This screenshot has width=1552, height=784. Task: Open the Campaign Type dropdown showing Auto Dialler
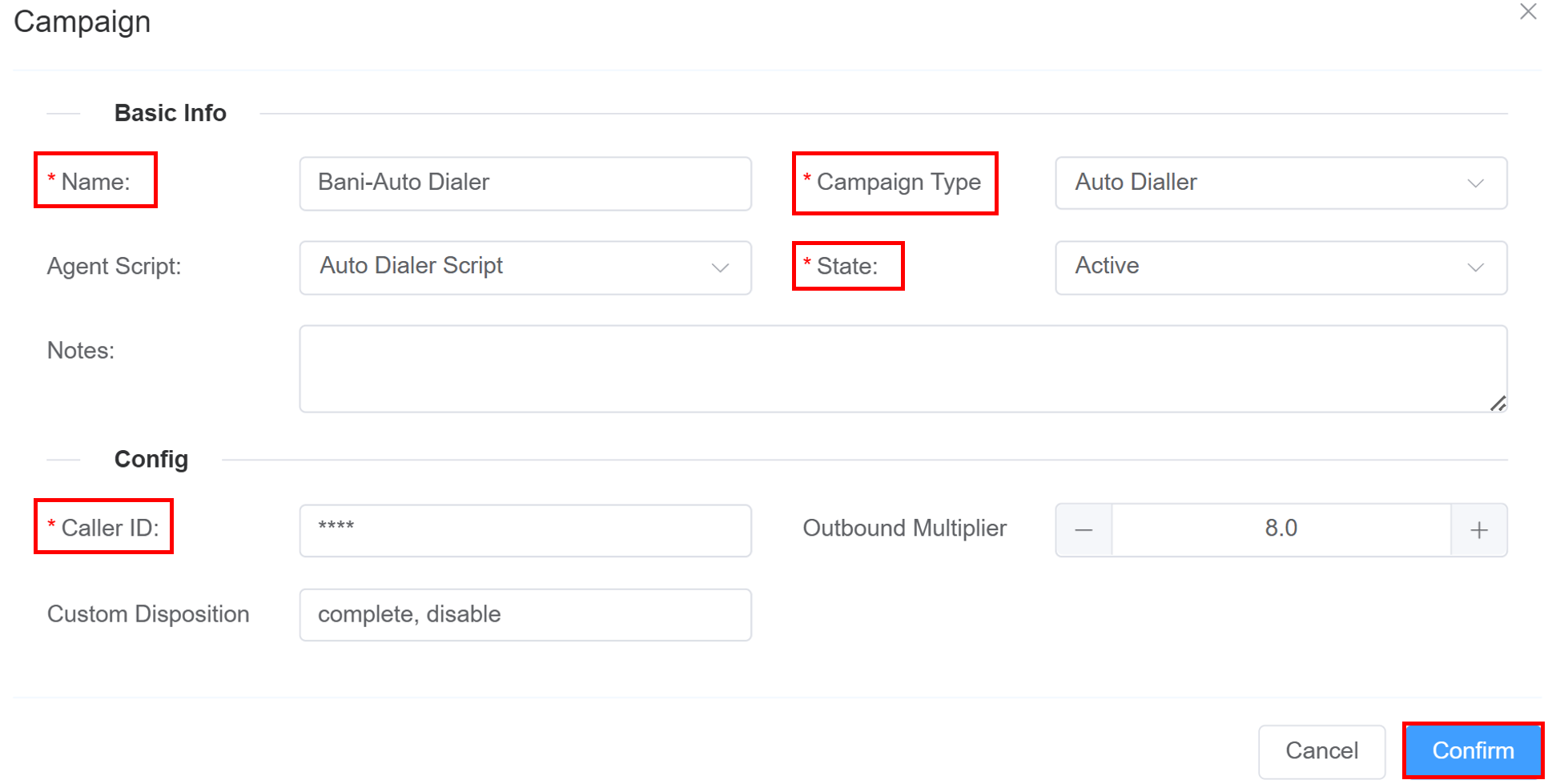pos(1280,183)
